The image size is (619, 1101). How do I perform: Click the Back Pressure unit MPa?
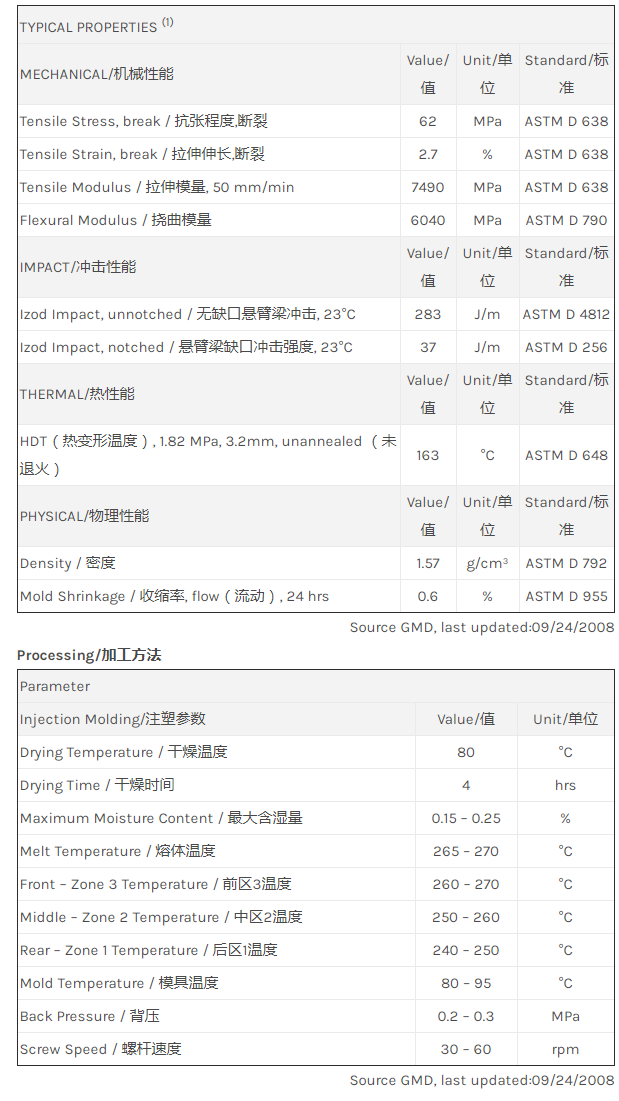(565, 1016)
